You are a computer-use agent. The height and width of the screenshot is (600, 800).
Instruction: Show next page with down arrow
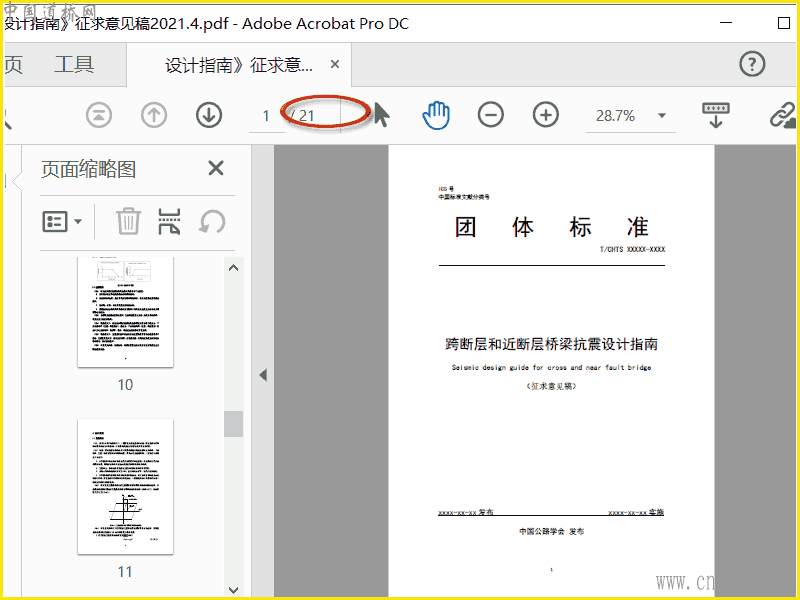point(209,115)
